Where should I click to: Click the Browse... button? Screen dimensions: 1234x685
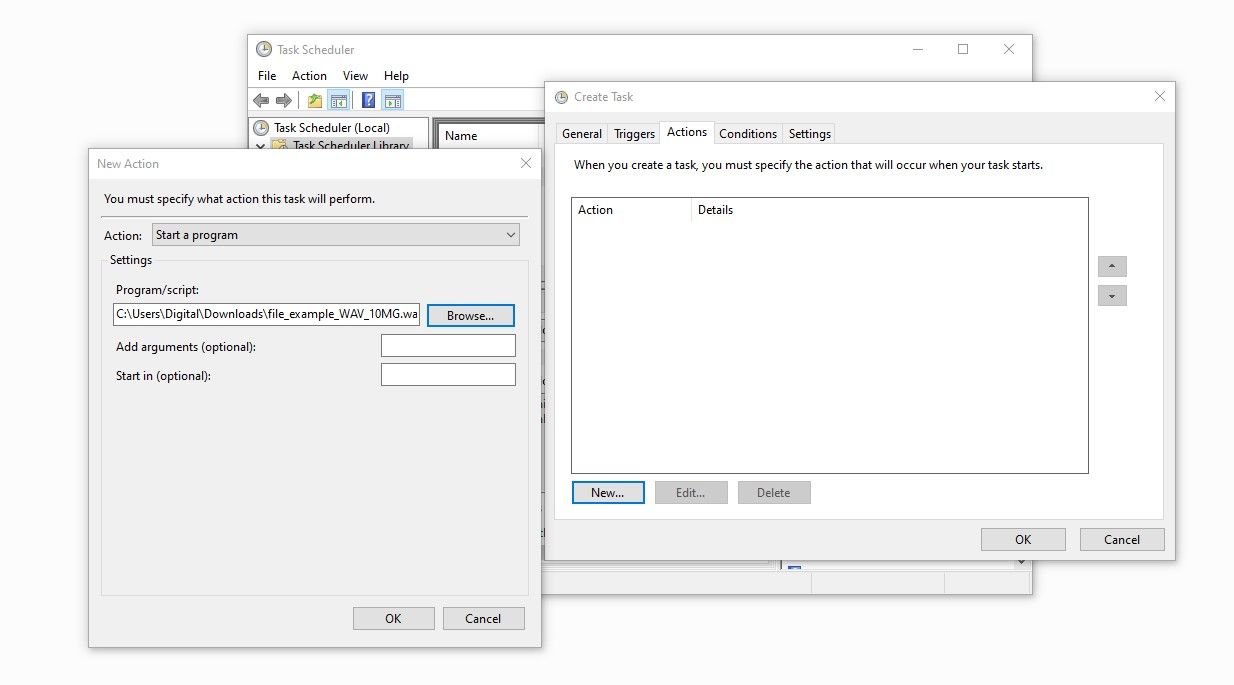point(470,316)
